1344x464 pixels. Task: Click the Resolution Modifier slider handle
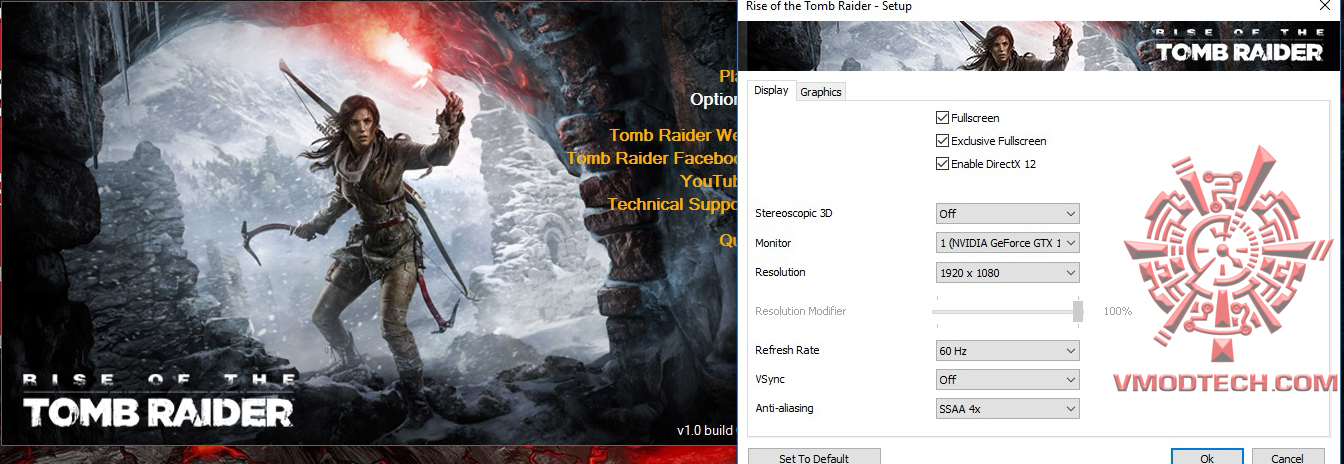pos(1078,311)
